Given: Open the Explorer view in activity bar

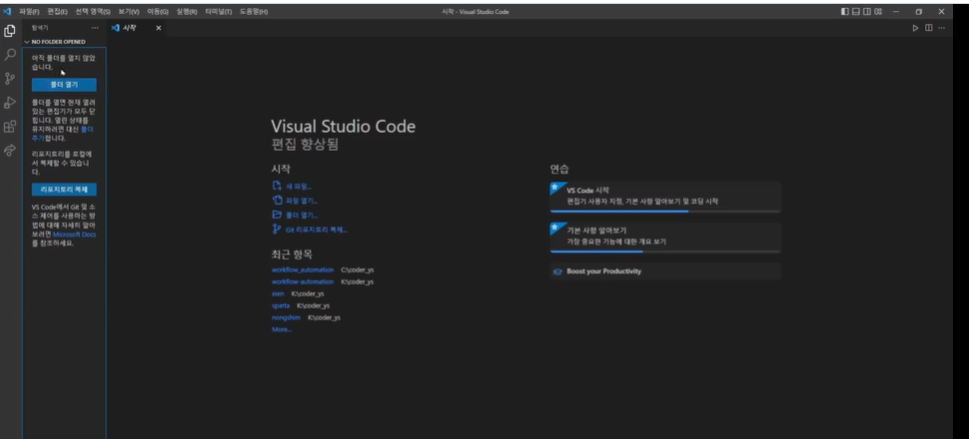Looking at the screenshot, I should coord(10,30).
